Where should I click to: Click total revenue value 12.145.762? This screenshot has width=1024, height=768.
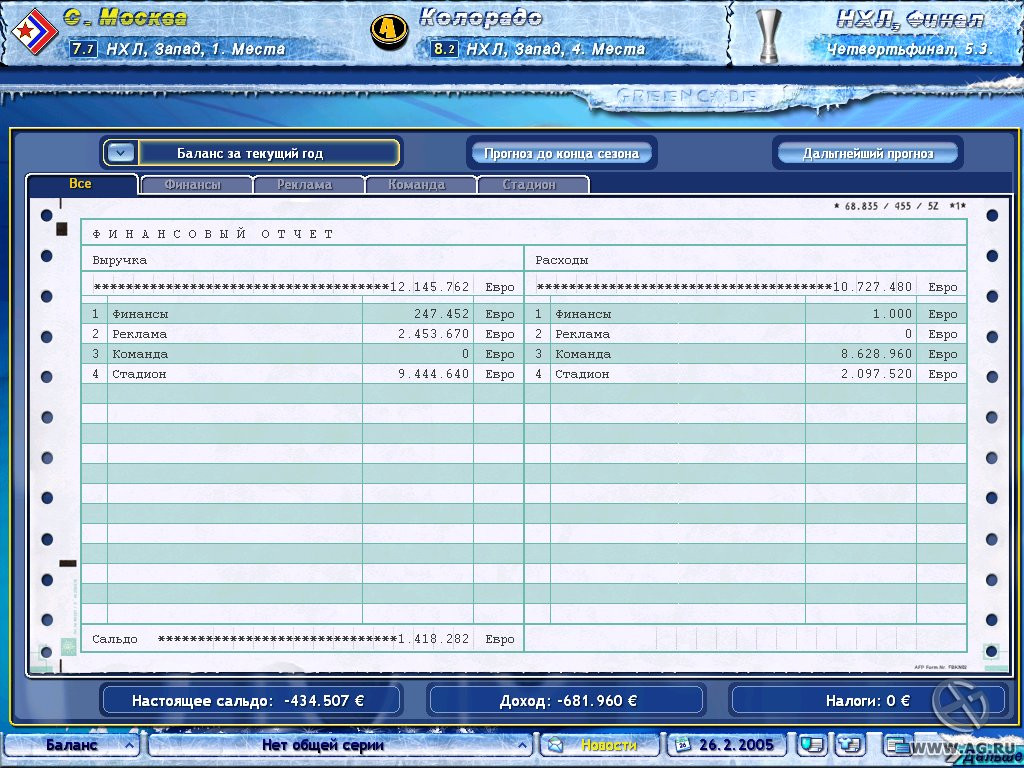[x=430, y=287]
